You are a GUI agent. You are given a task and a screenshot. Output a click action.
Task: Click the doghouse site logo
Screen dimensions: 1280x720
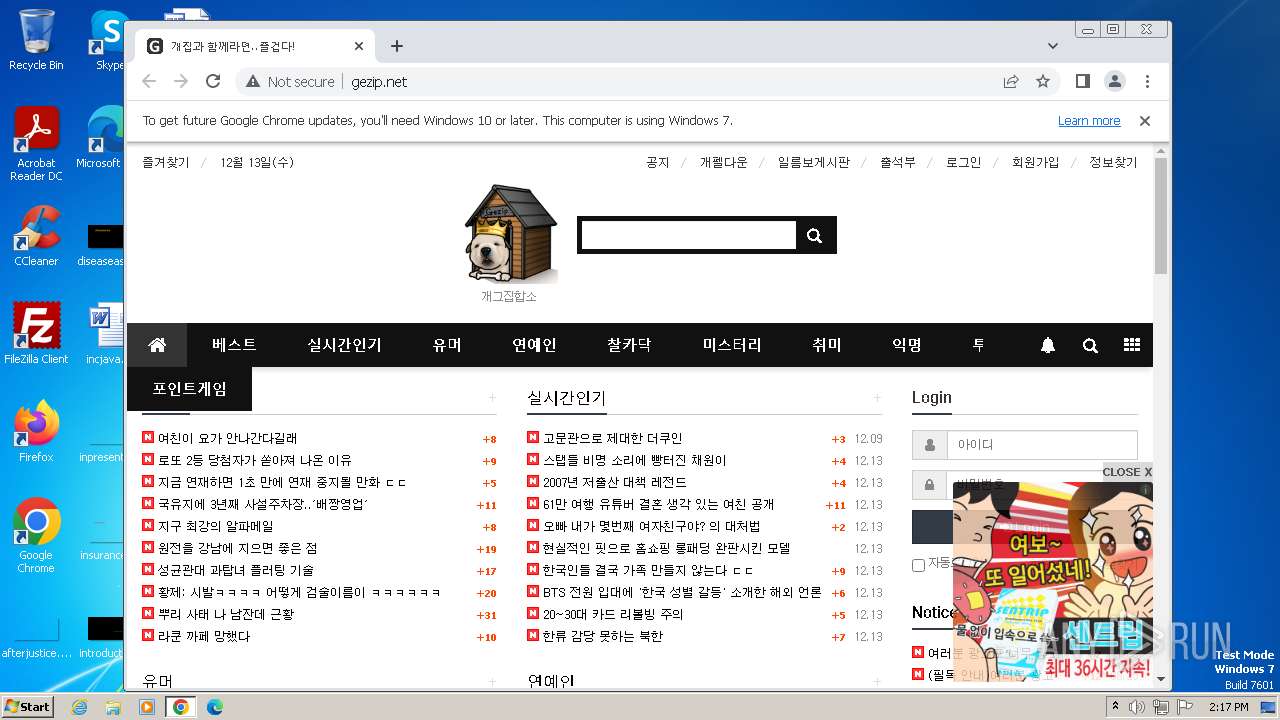pos(511,233)
